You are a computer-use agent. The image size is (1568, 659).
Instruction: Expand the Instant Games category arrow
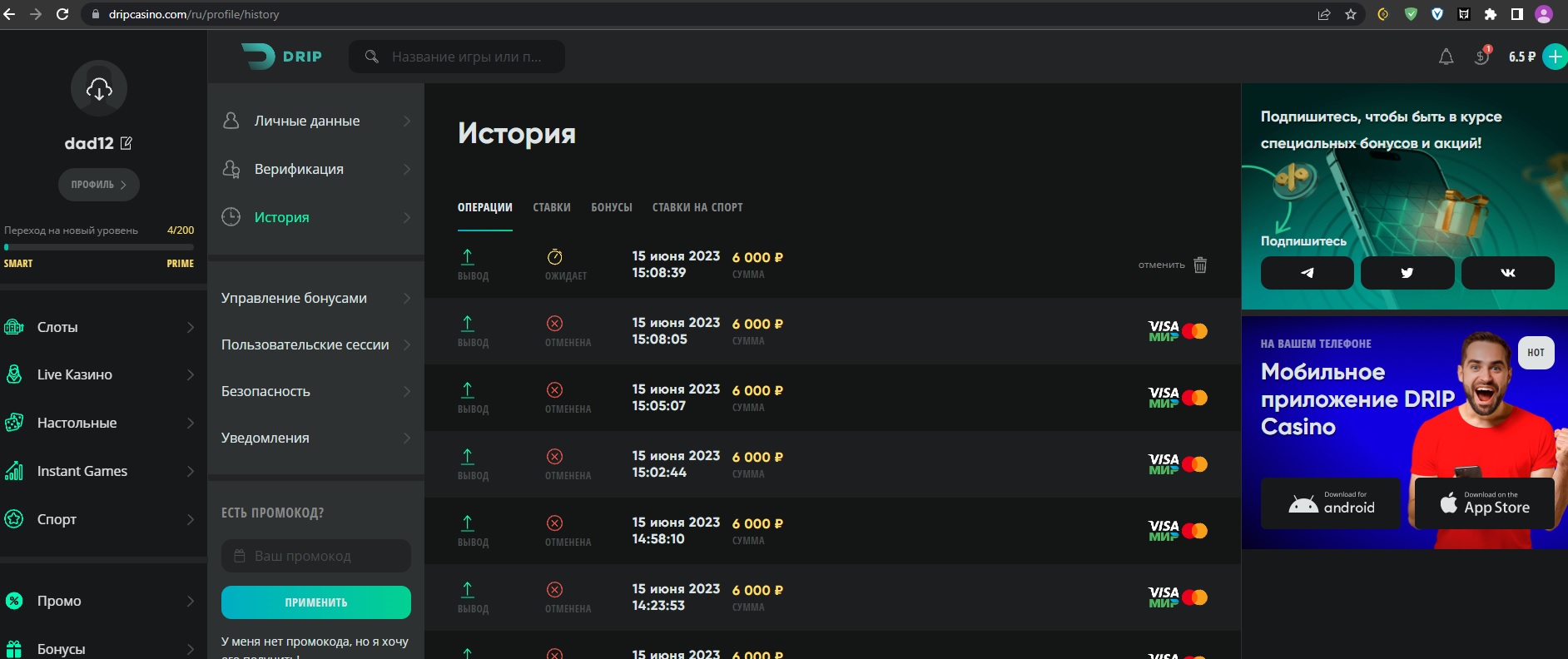[x=191, y=471]
